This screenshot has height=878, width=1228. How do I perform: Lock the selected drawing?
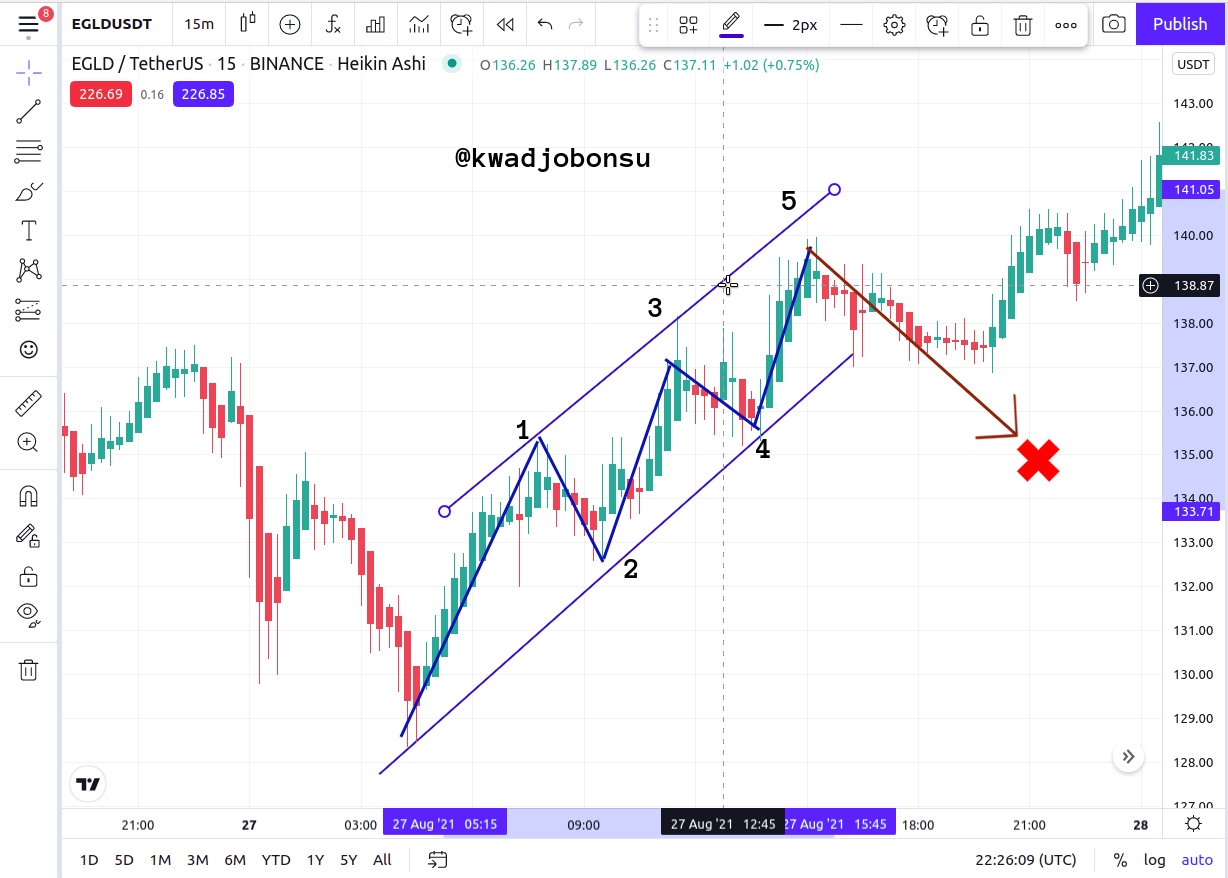(980, 25)
